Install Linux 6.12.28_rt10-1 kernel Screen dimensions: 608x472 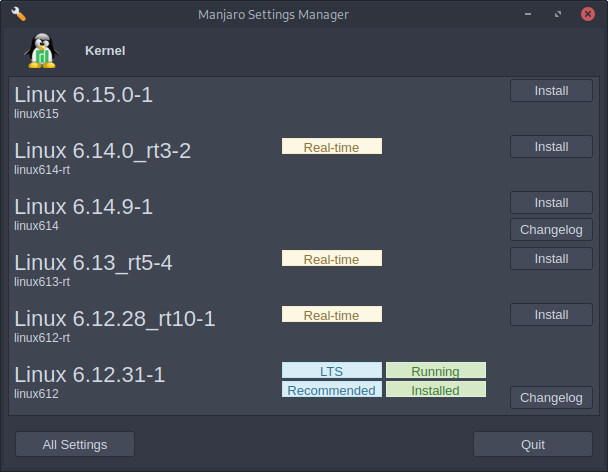551,315
